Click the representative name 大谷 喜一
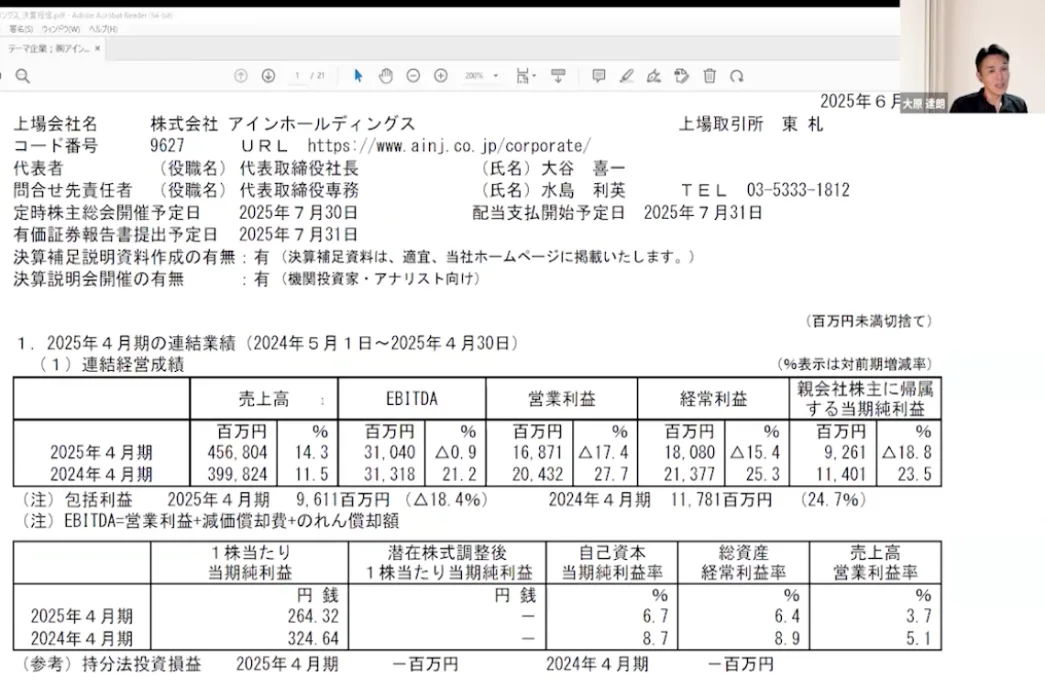This screenshot has height=680, width=1045. (583, 168)
